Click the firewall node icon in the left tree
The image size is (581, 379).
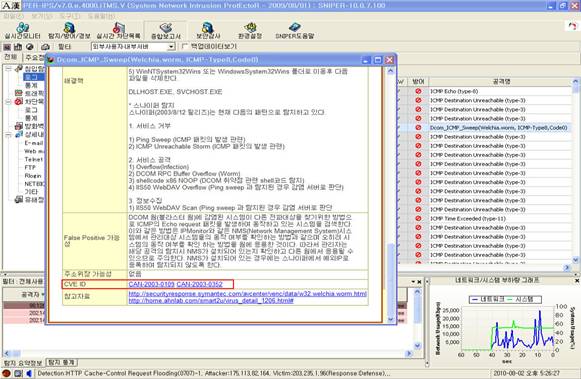19,126
